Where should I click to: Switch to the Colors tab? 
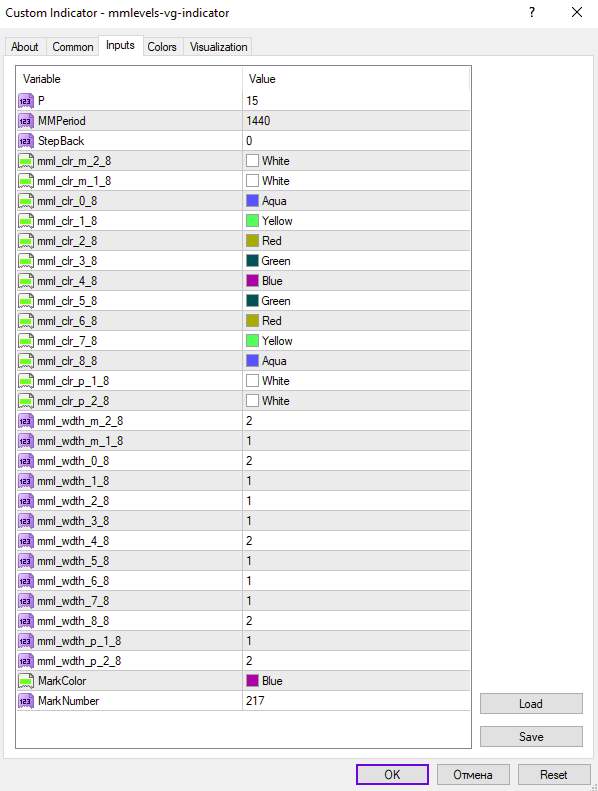[x=162, y=47]
